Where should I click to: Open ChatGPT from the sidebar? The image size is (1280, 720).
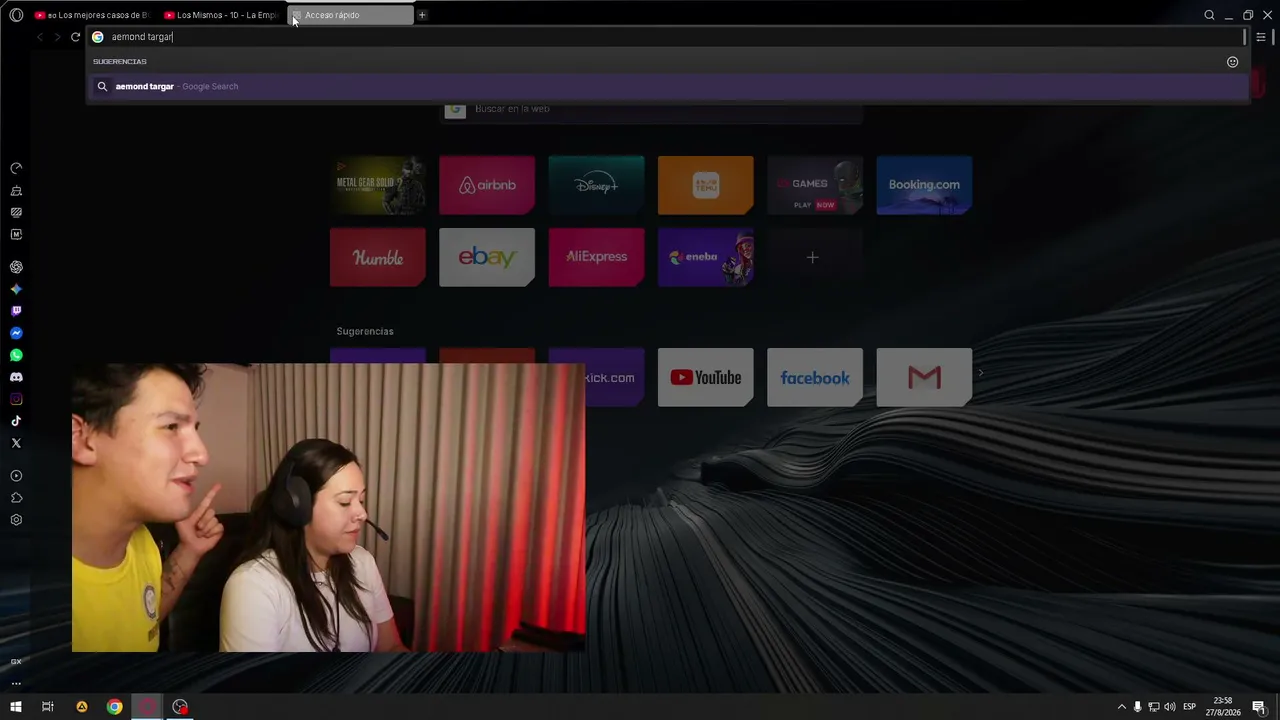pyautogui.click(x=16, y=267)
